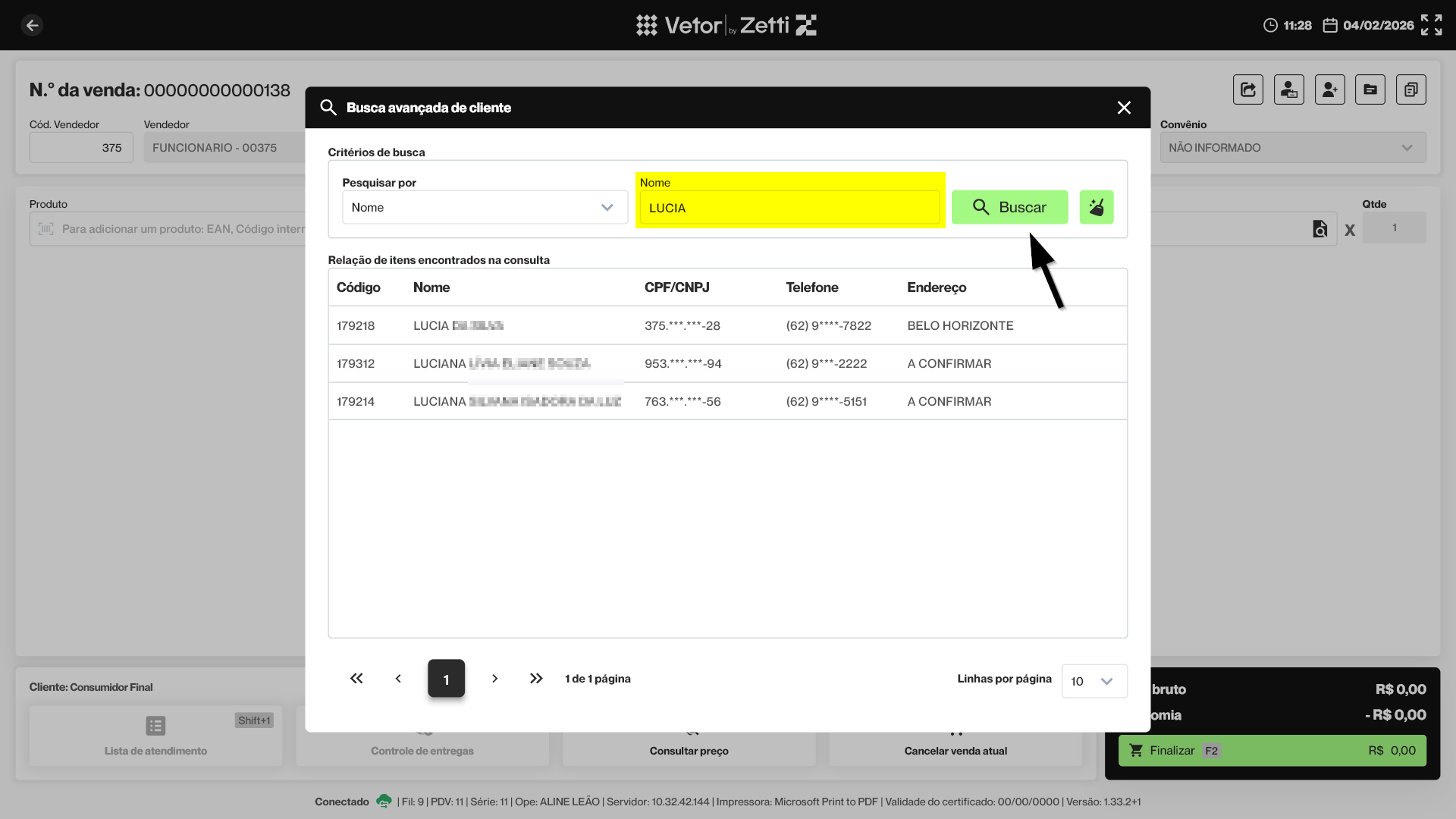
Task: Click the fullscreen expand icon
Action: (x=1431, y=25)
